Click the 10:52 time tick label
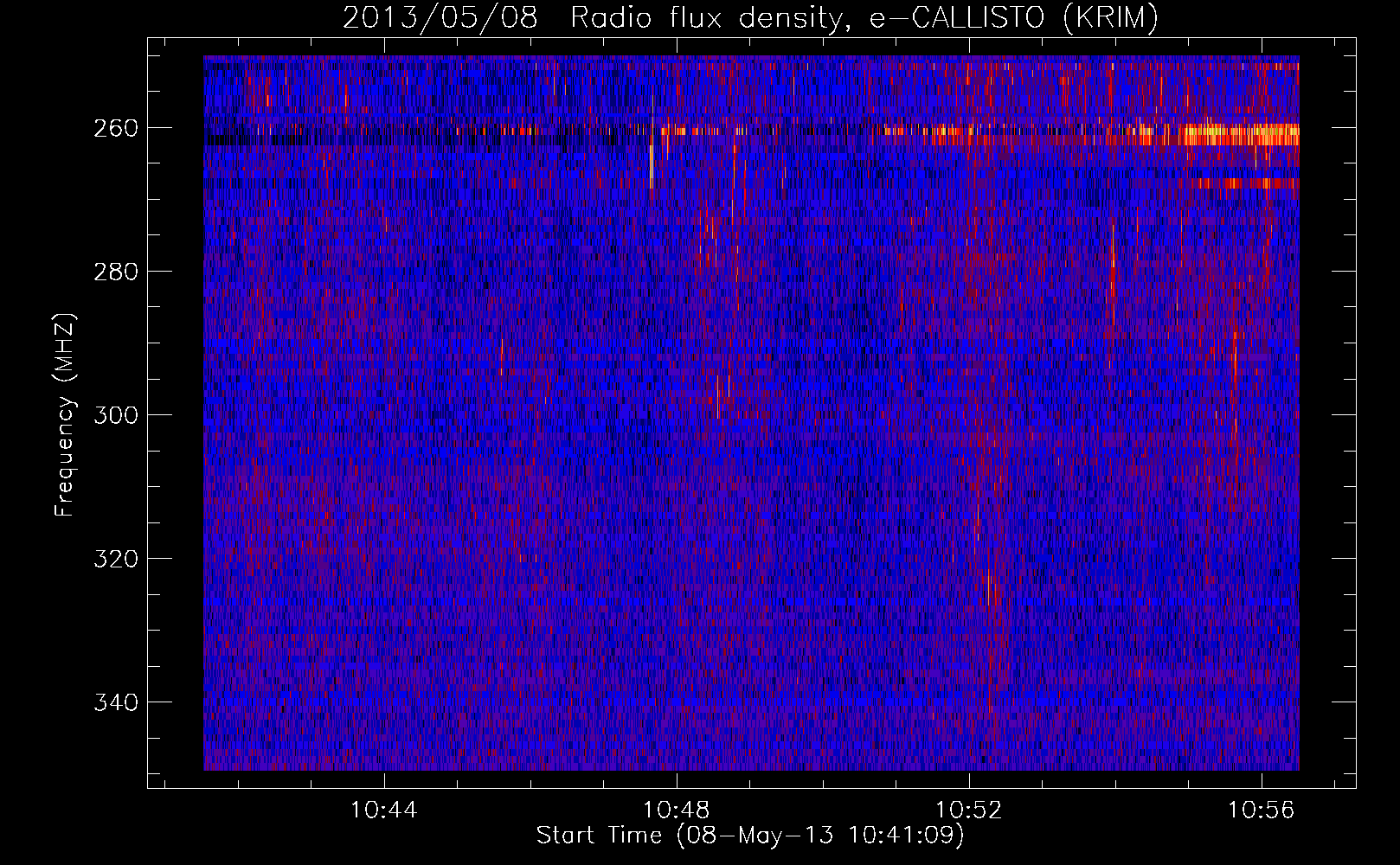The height and width of the screenshot is (865, 1400). (969, 811)
